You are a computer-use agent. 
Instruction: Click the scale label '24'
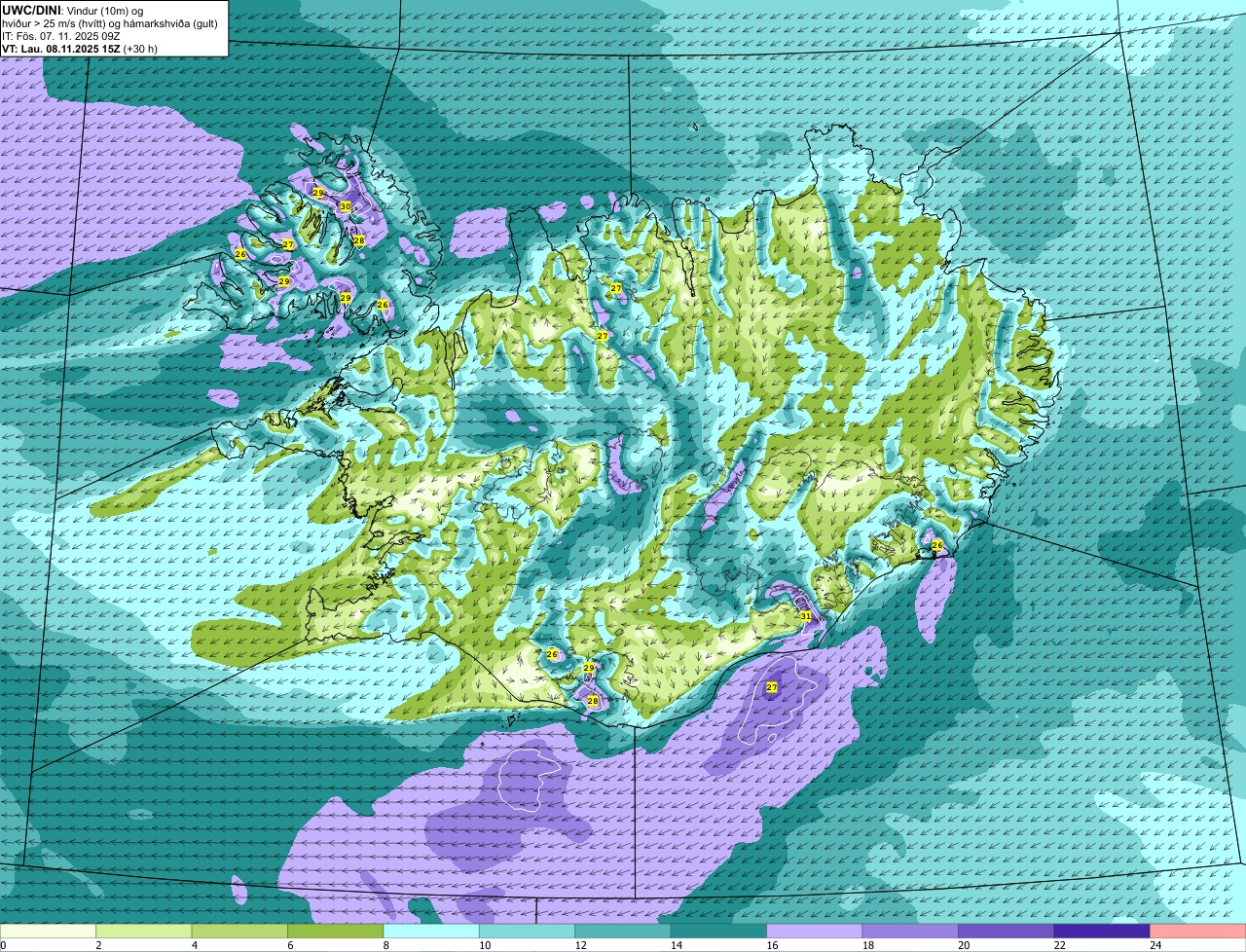(x=1155, y=945)
